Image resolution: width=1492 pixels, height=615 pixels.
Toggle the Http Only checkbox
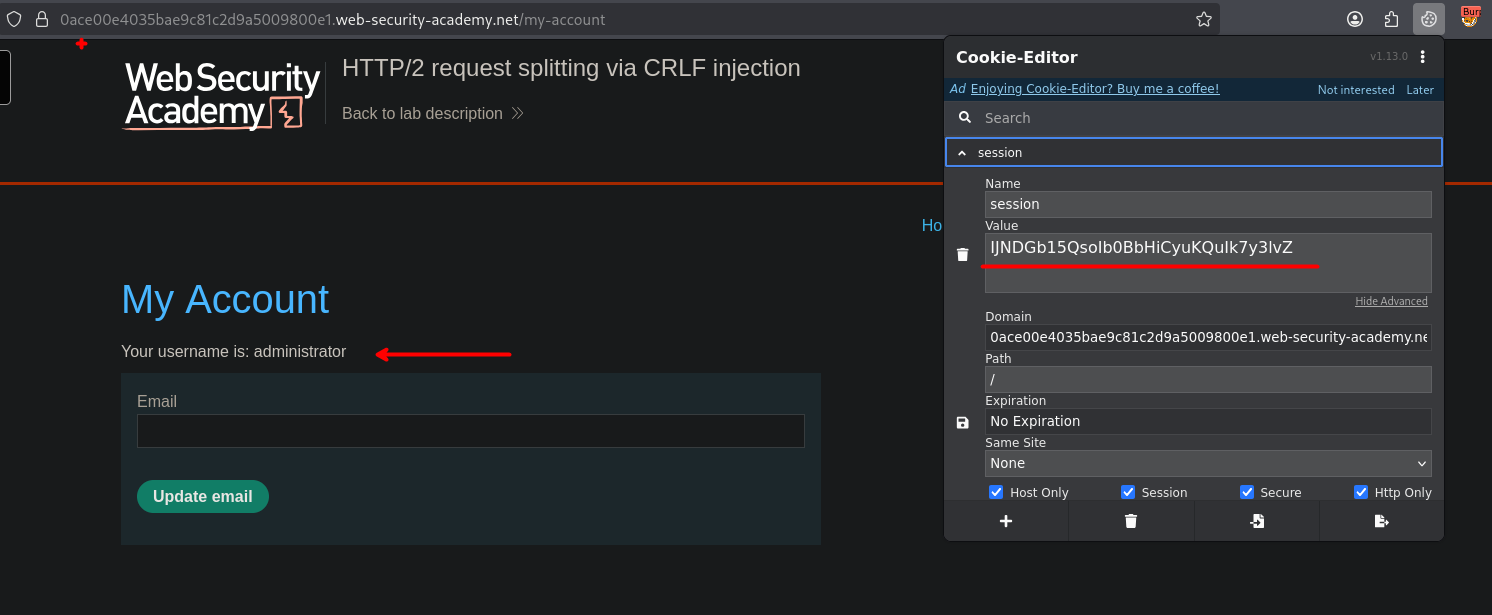point(1361,492)
